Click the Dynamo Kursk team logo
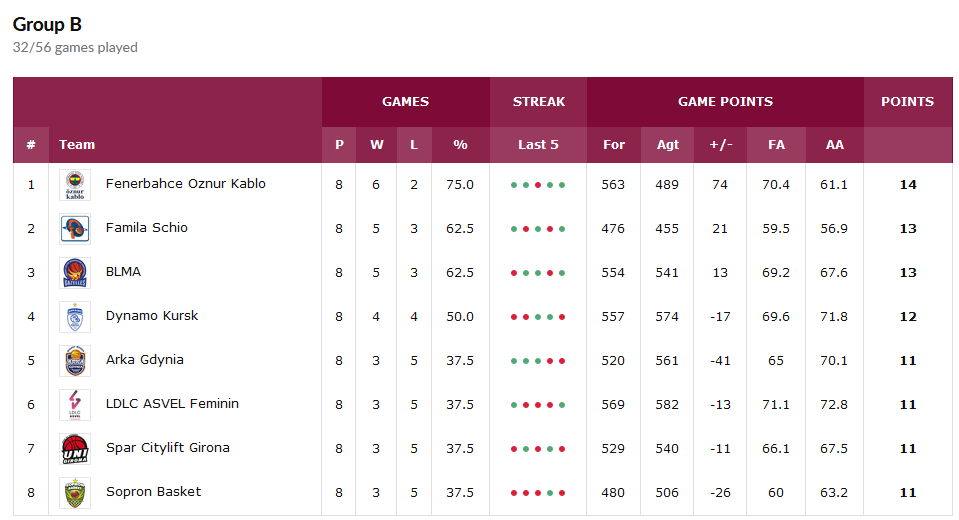The image size is (959, 520). tap(75, 317)
